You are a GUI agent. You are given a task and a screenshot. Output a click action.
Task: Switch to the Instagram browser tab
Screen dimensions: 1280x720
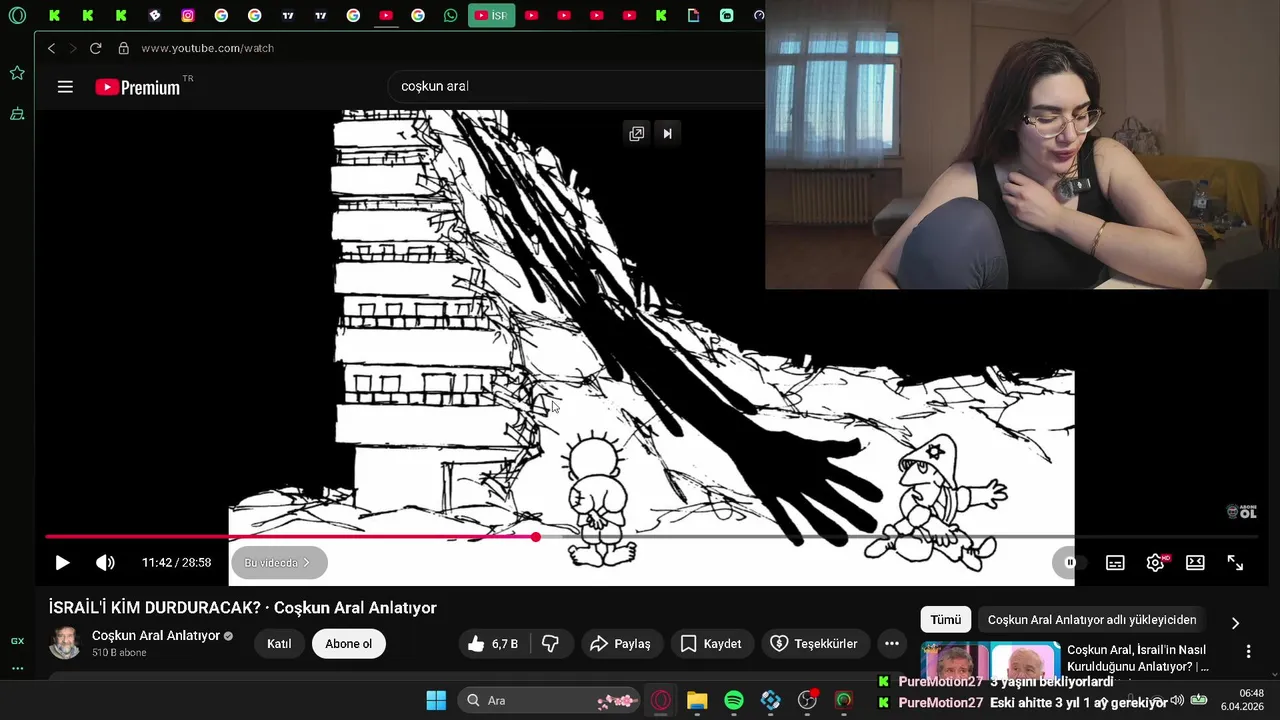click(188, 16)
